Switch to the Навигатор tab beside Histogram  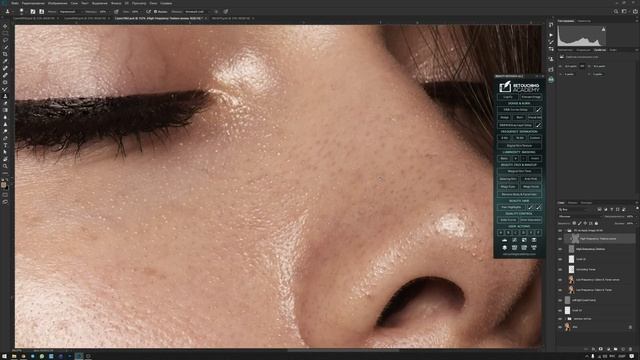tap(584, 21)
